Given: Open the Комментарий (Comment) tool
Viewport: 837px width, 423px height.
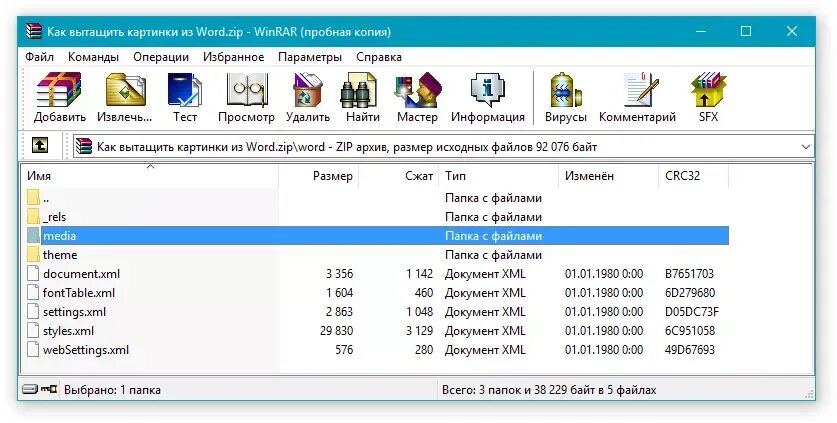Looking at the screenshot, I should coord(637,98).
